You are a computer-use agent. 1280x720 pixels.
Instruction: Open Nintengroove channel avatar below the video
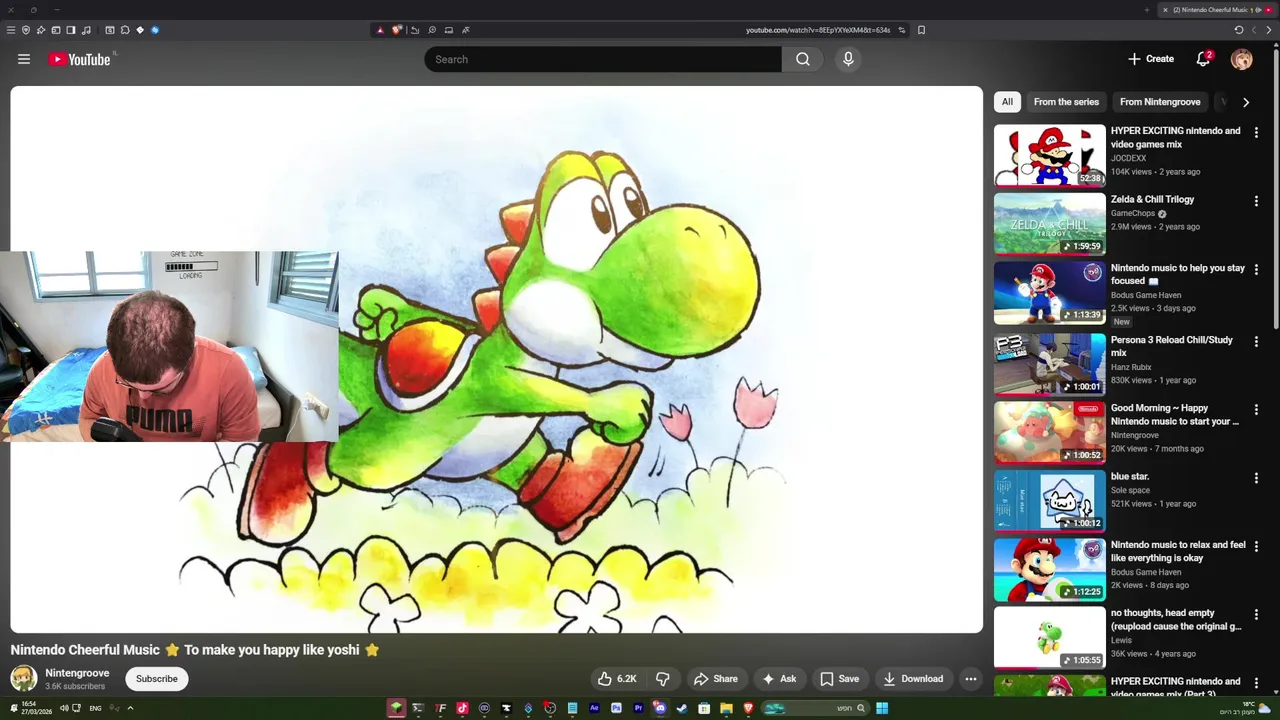click(x=24, y=678)
